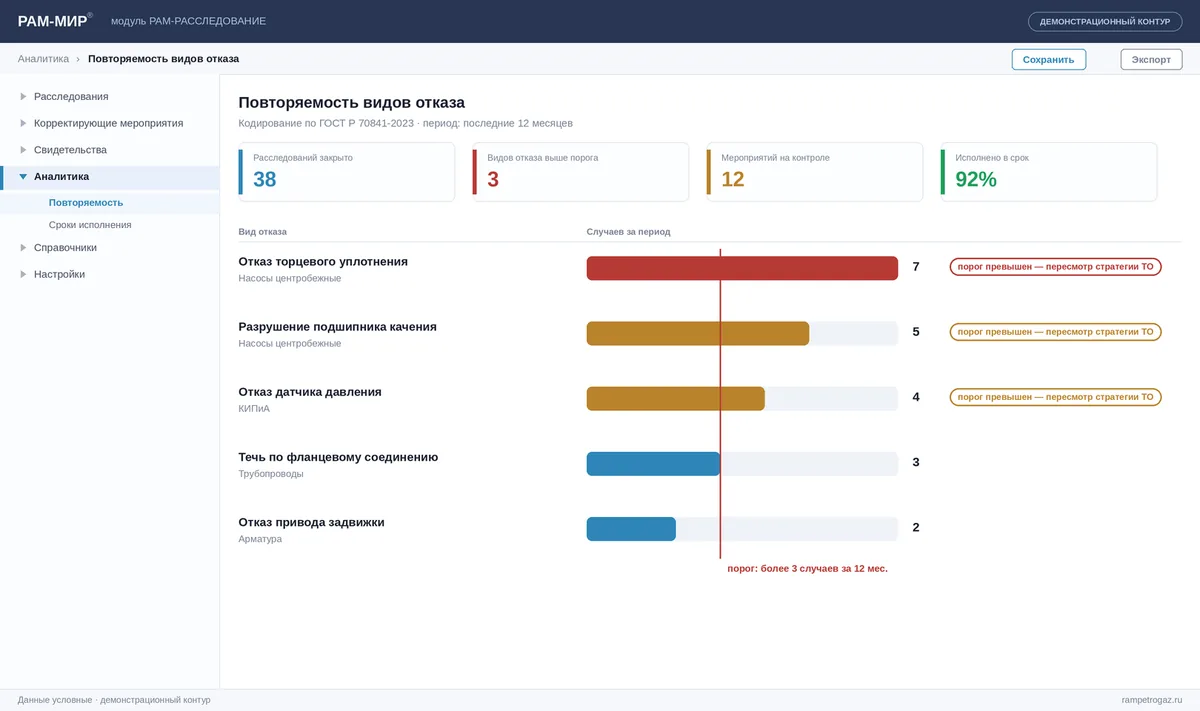Select row Разрушение подшипника качения

[x=709, y=333]
